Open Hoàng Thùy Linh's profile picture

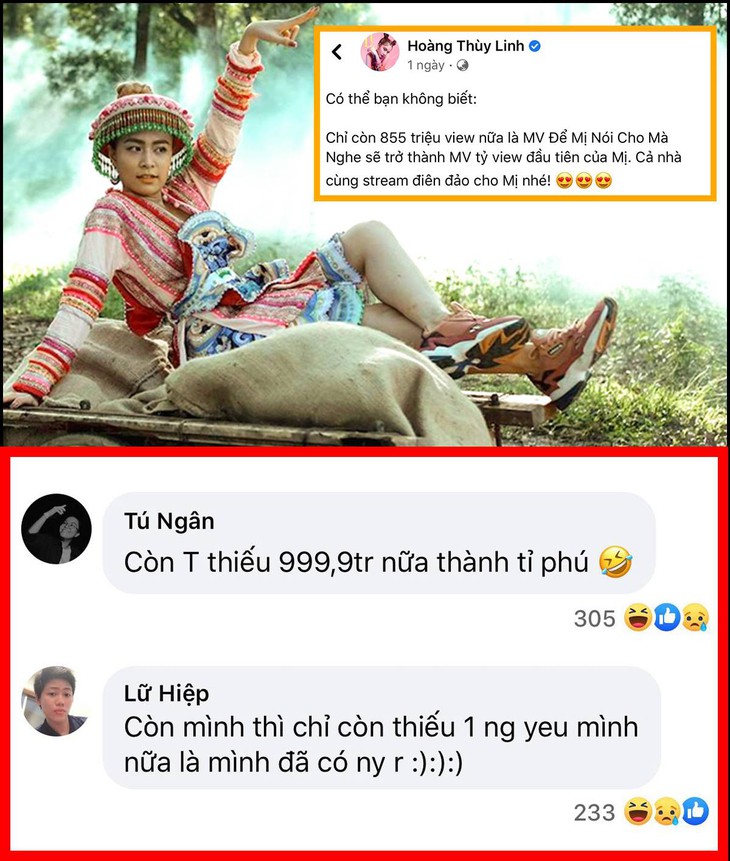pos(380,52)
